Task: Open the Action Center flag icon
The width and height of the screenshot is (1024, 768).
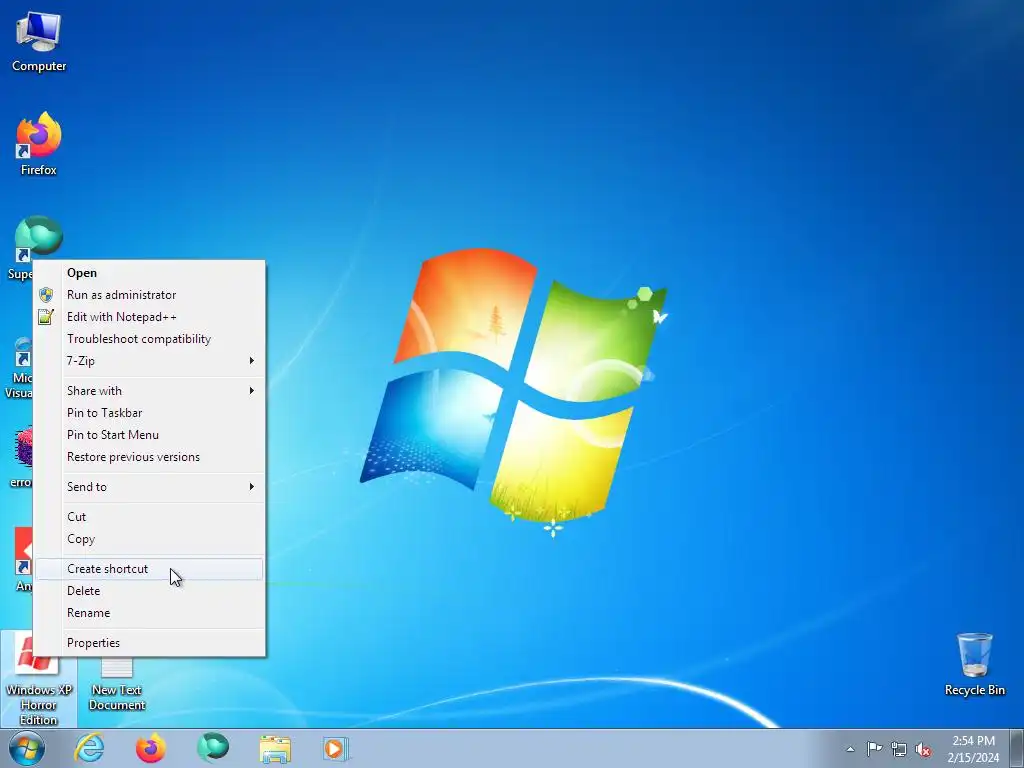Action: click(x=874, y=749)
